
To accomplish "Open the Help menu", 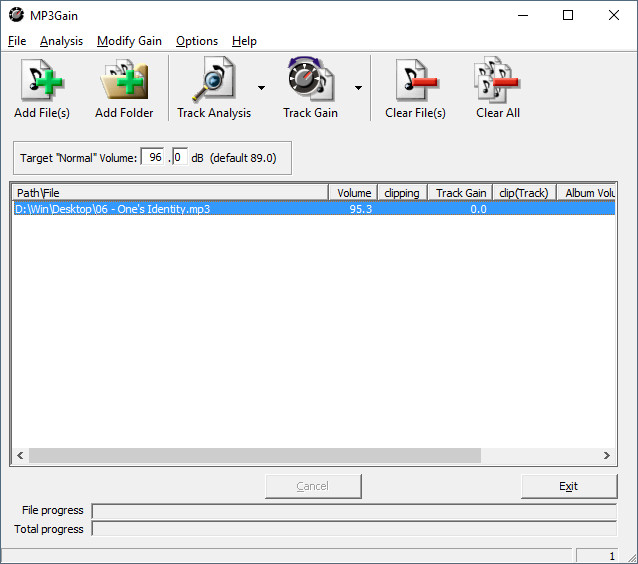I will [244, 41].
